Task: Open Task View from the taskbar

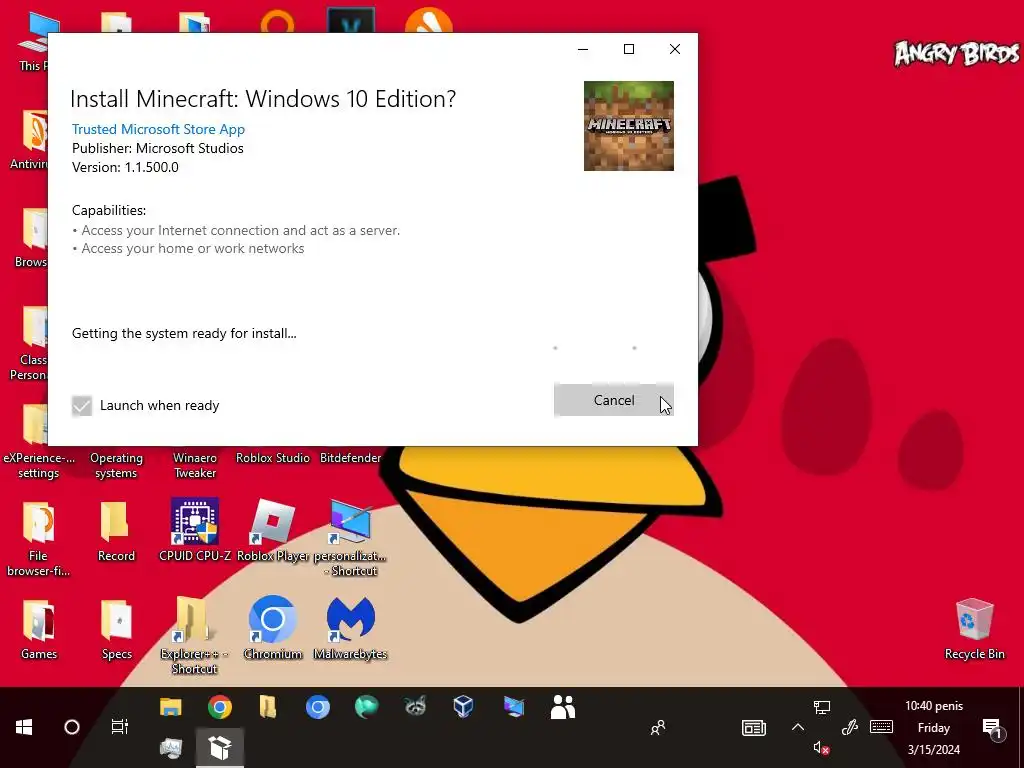Action: coord(120,727)
